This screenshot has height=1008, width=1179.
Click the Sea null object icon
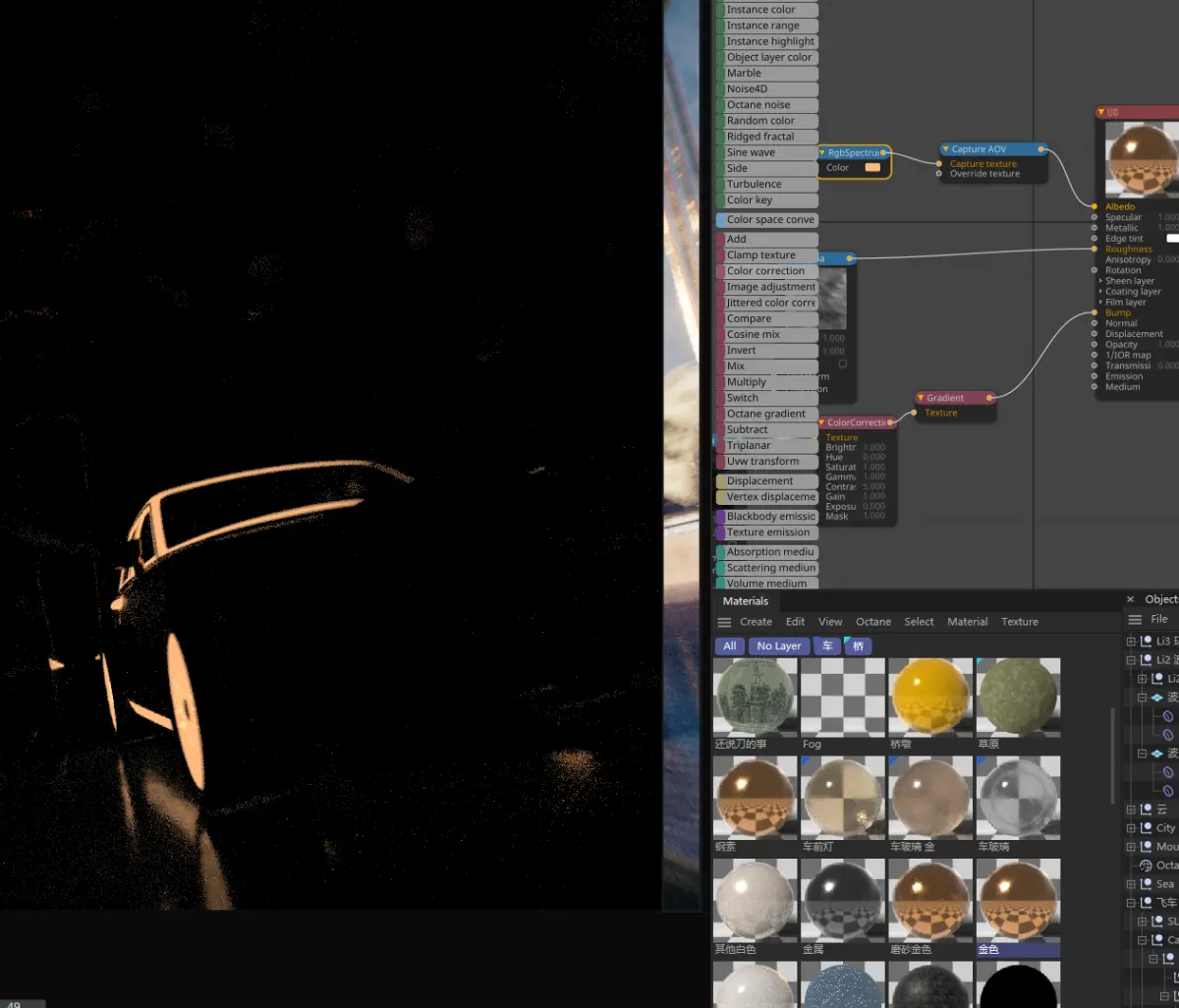[1146, 883]
